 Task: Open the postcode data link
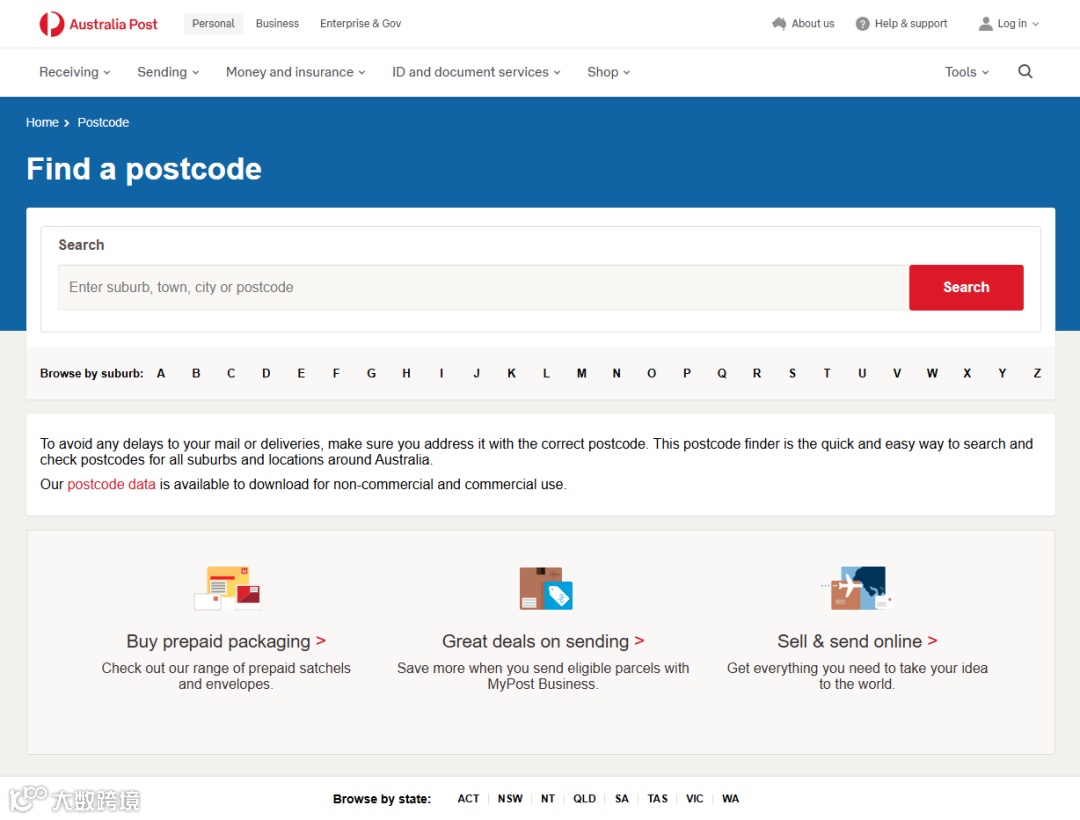112,485
